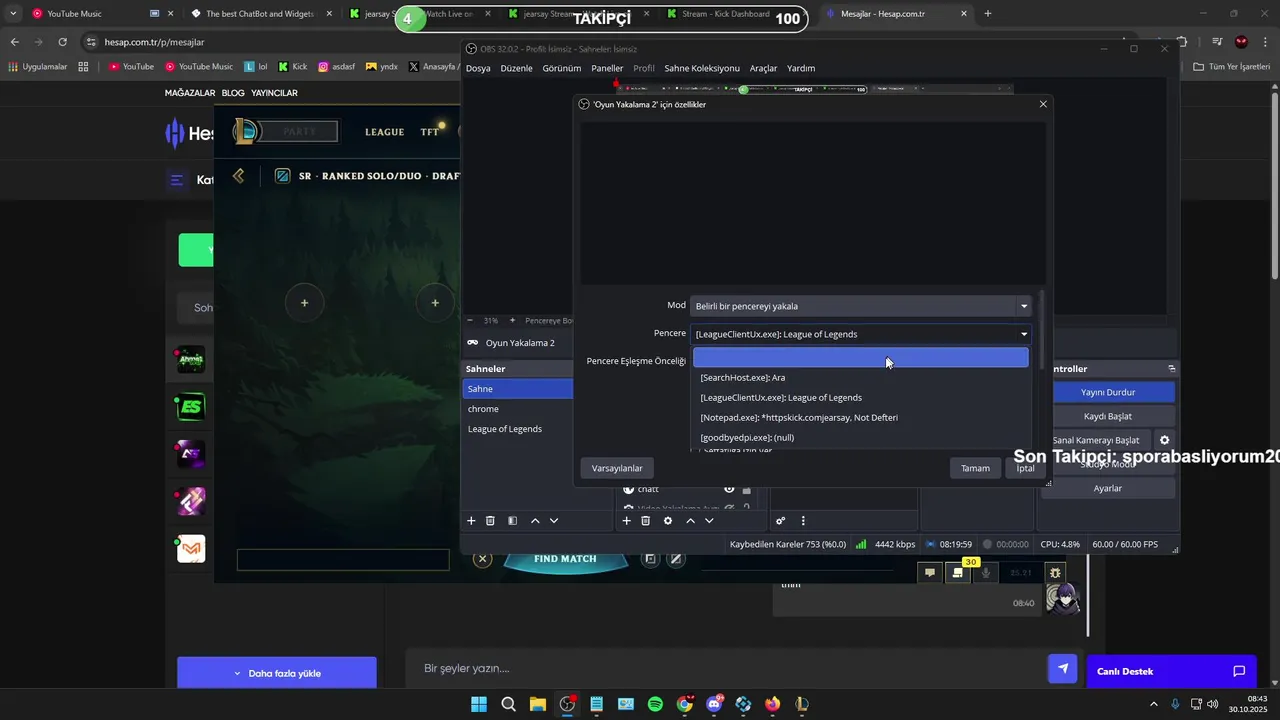Image resolution: width=1280 pixels, height=720 pixels.
Task: Move scene down with arrow under Sahneler
Action: tap(554, 521)
